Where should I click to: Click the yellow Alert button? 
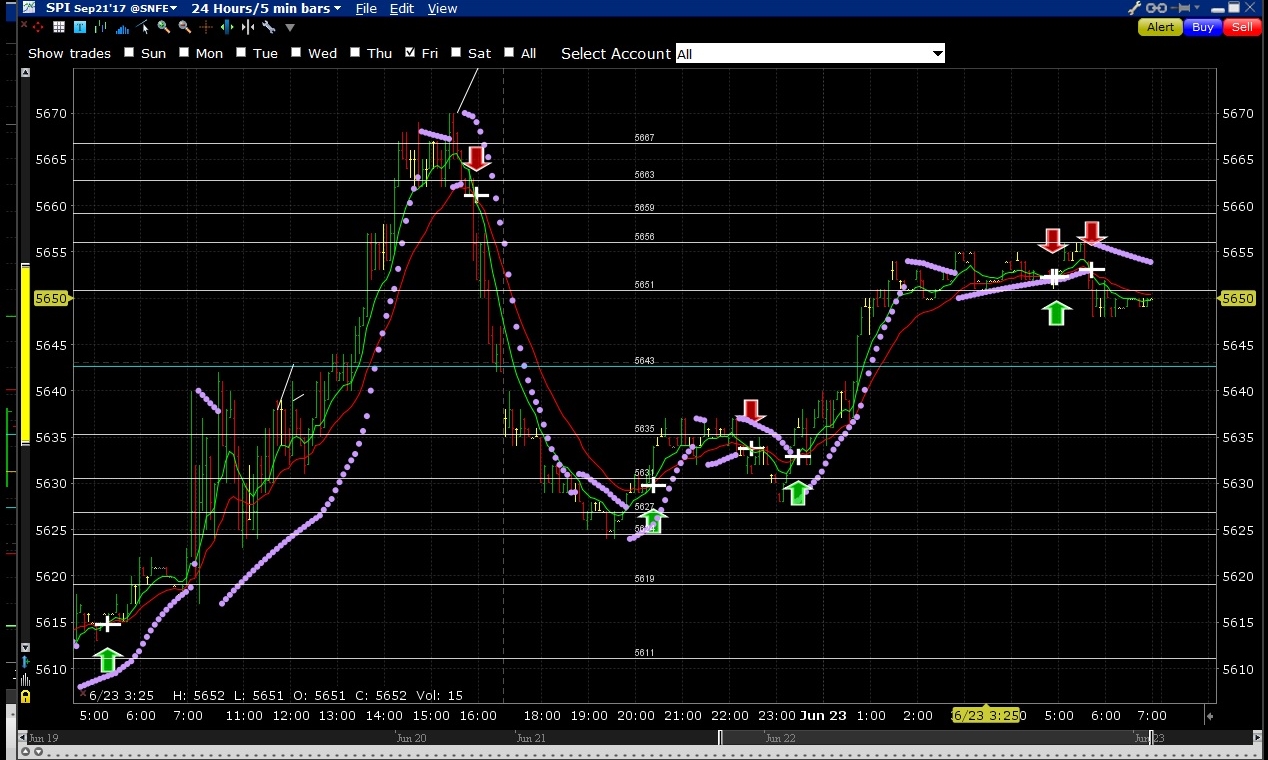click(1161, 27)
